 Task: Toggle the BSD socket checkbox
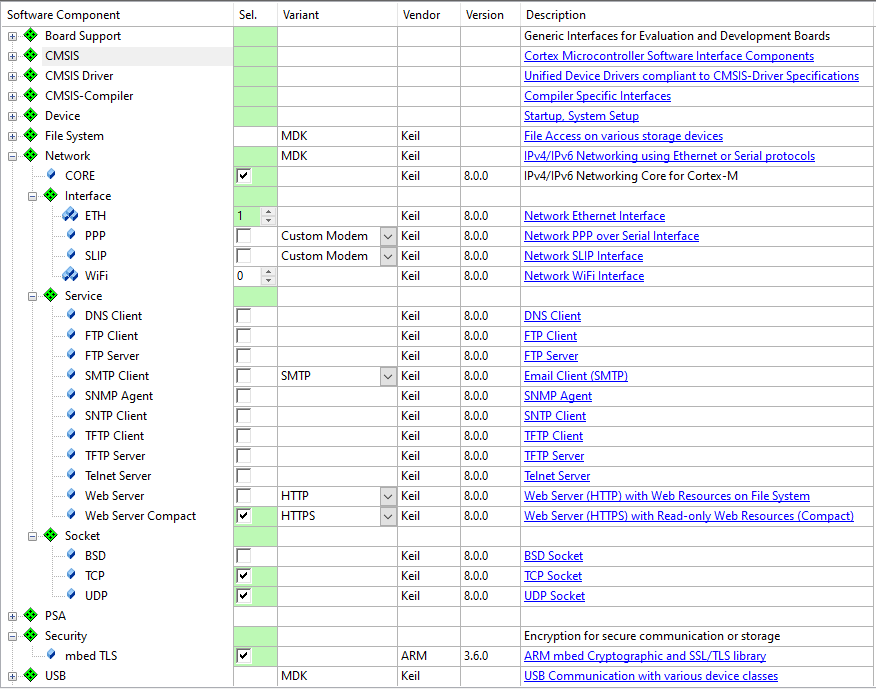point(243,556)
